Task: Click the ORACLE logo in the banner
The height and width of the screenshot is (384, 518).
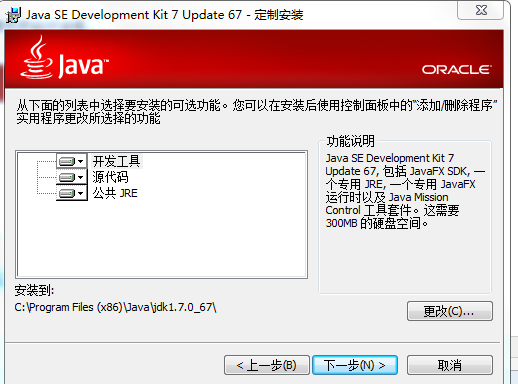Action: point(457,70)
